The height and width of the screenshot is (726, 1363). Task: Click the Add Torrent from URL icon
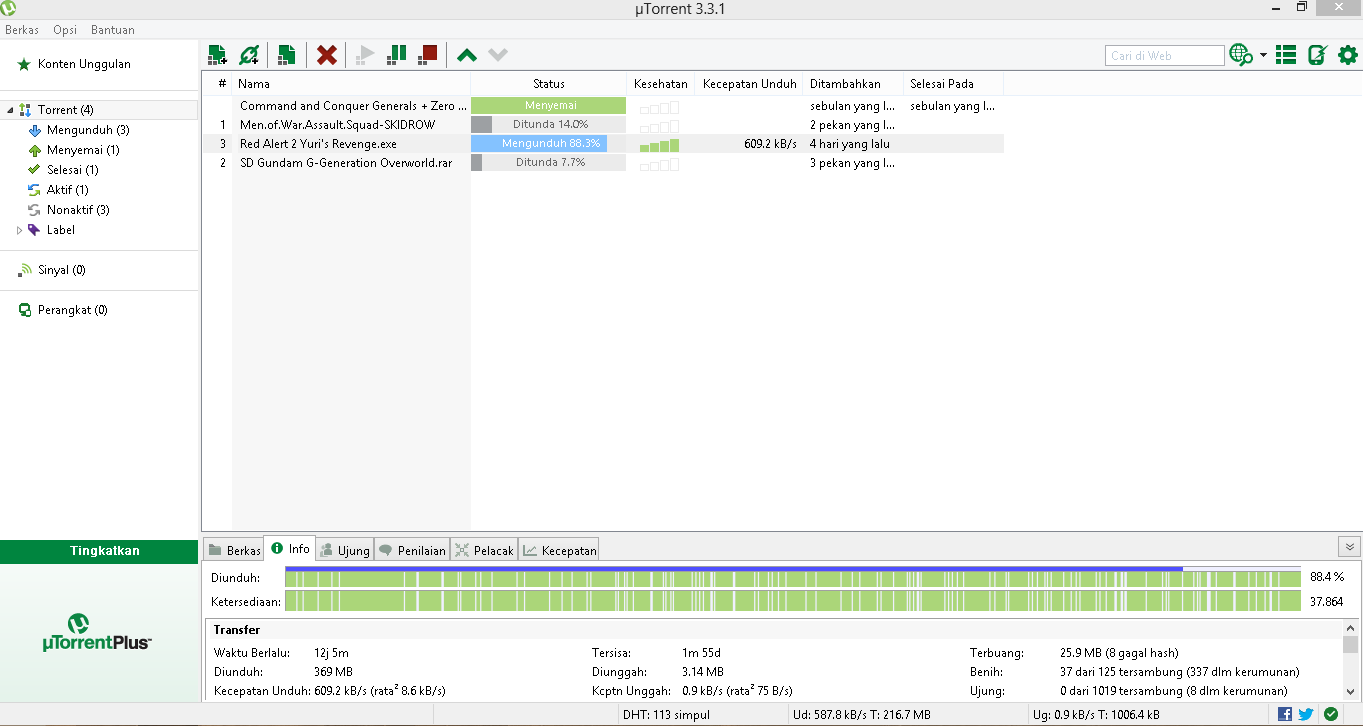(250, 55)
